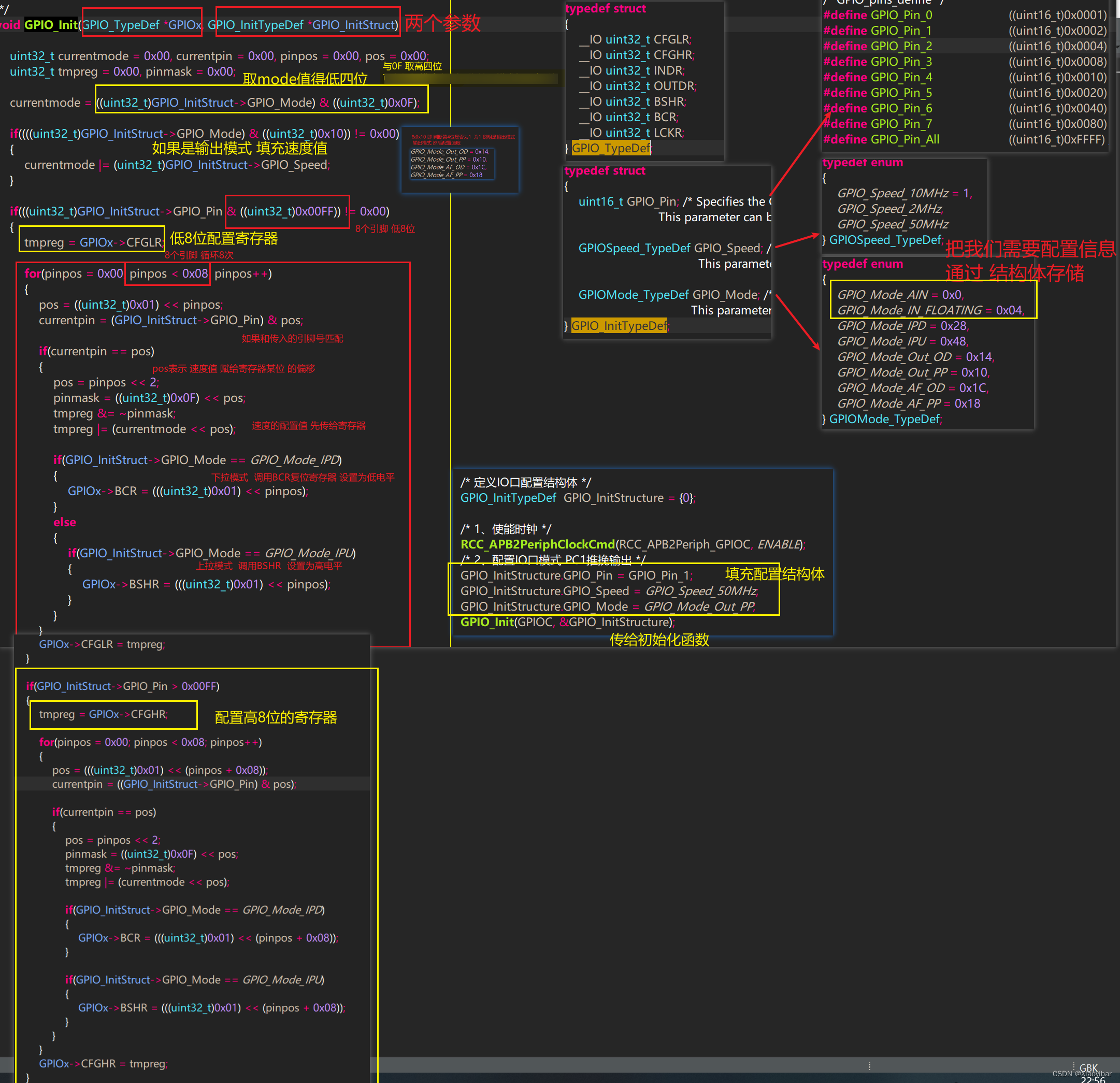This screenshot has width=1120, height=1083.
Task: Click the '#define GPIO_Pin_2' highlighted line
Action: pyautogui.click(x=965, y=46)
